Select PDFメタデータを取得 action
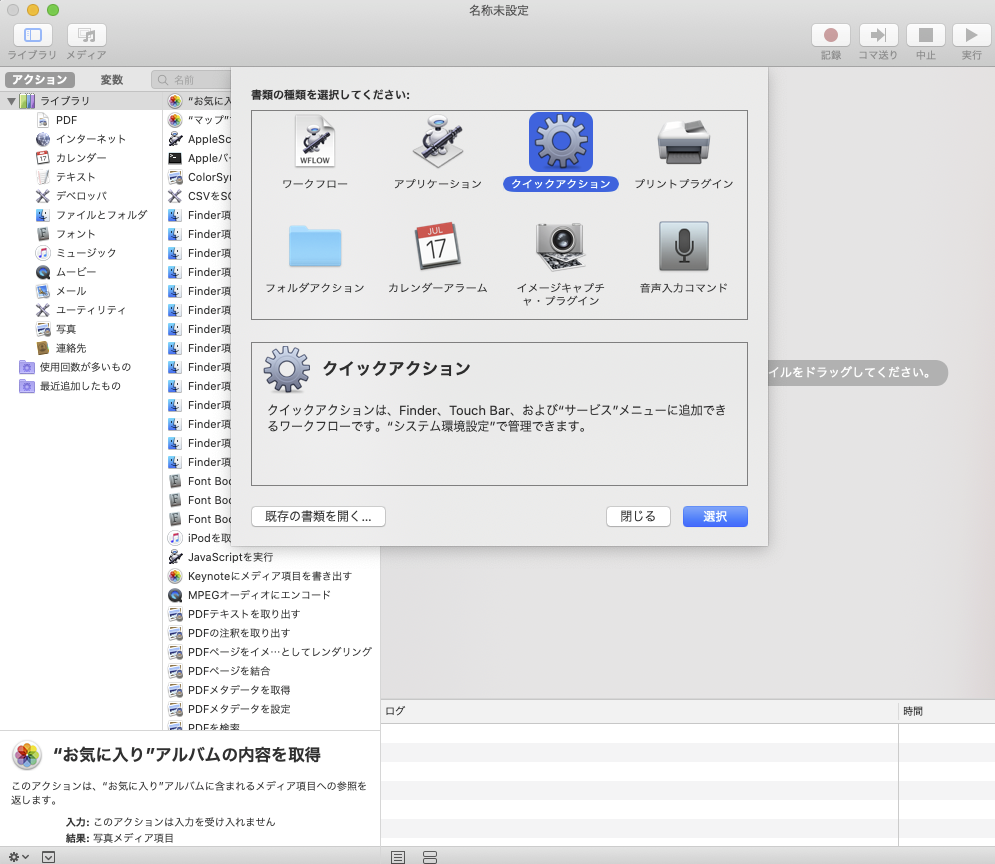Screen dimensions: 995x864 239,690
